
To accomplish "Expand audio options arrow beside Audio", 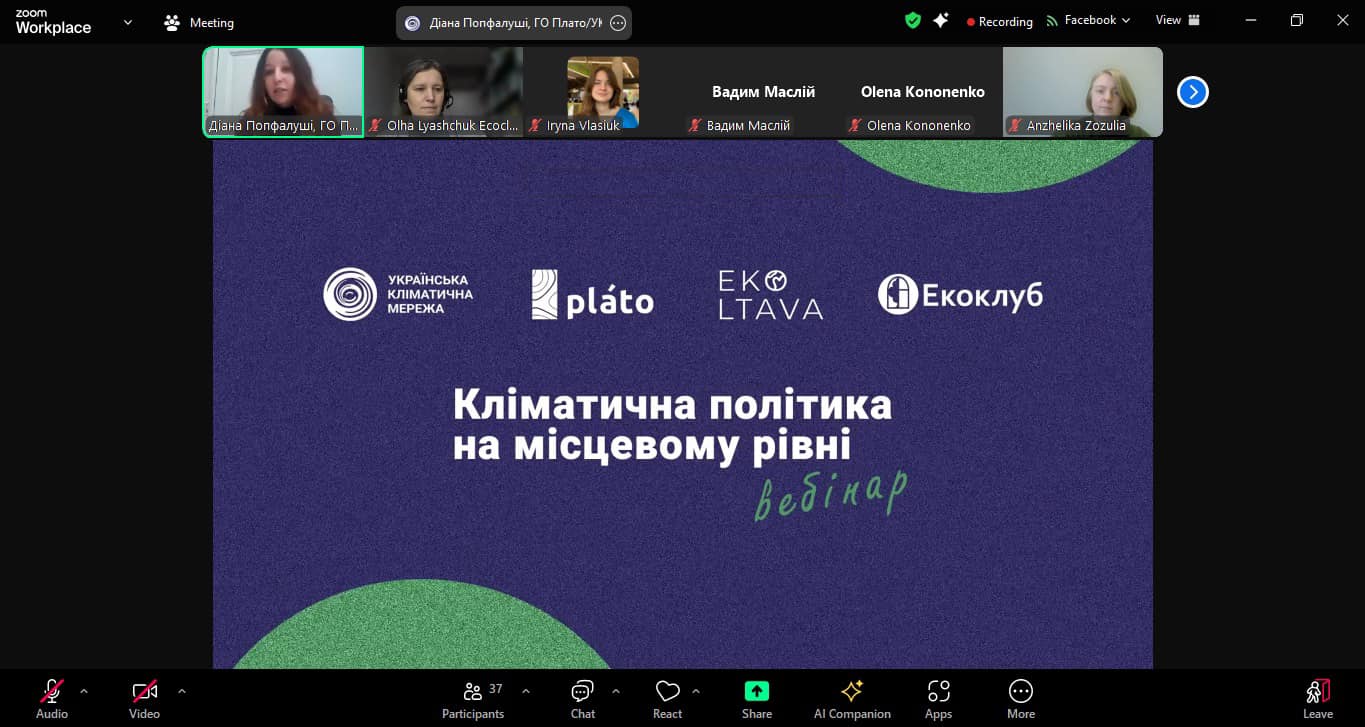I will (x=84, y=690).
